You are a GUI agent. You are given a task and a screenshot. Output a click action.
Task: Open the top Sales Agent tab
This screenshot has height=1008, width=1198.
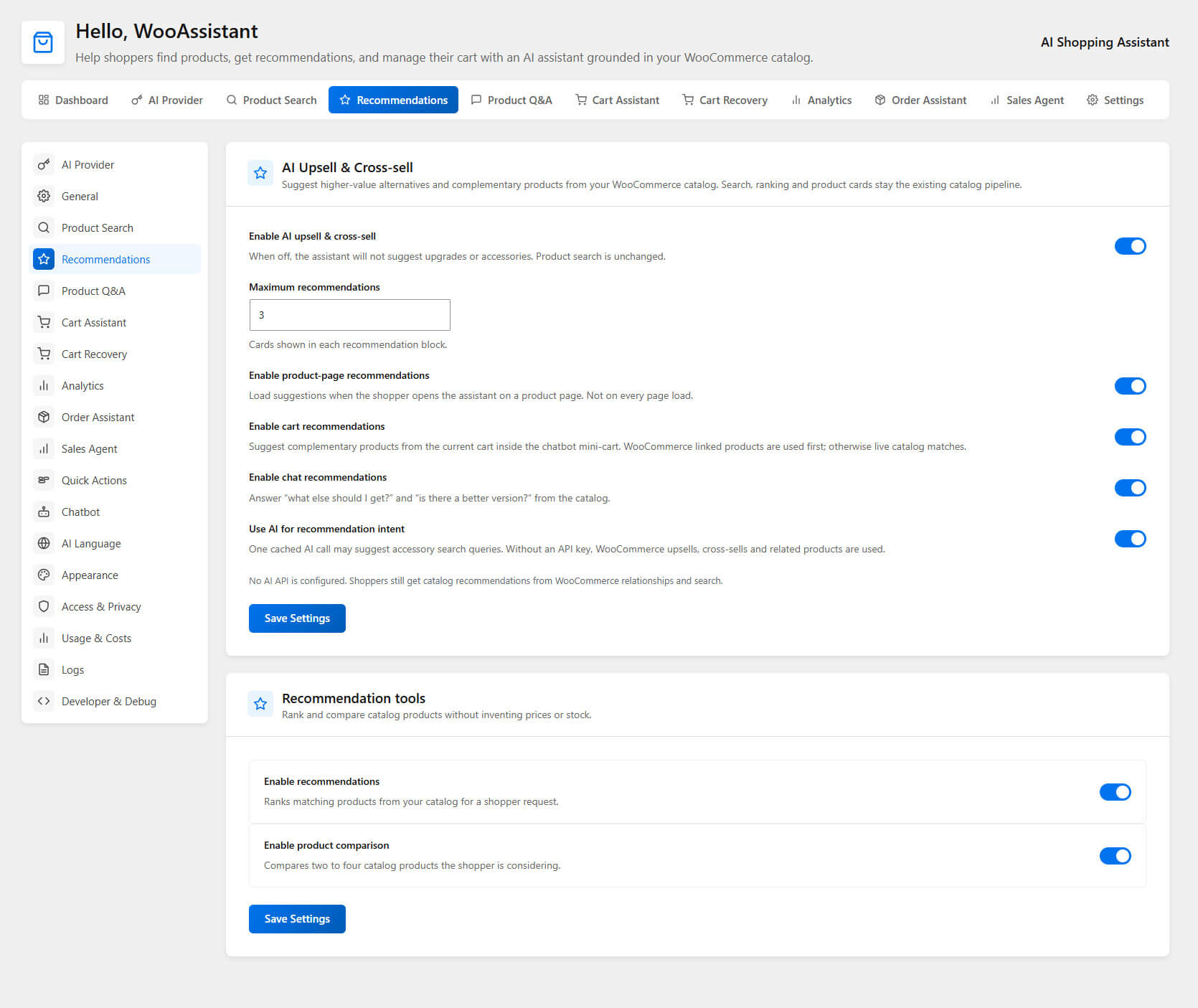click(x=1027, y=100)
